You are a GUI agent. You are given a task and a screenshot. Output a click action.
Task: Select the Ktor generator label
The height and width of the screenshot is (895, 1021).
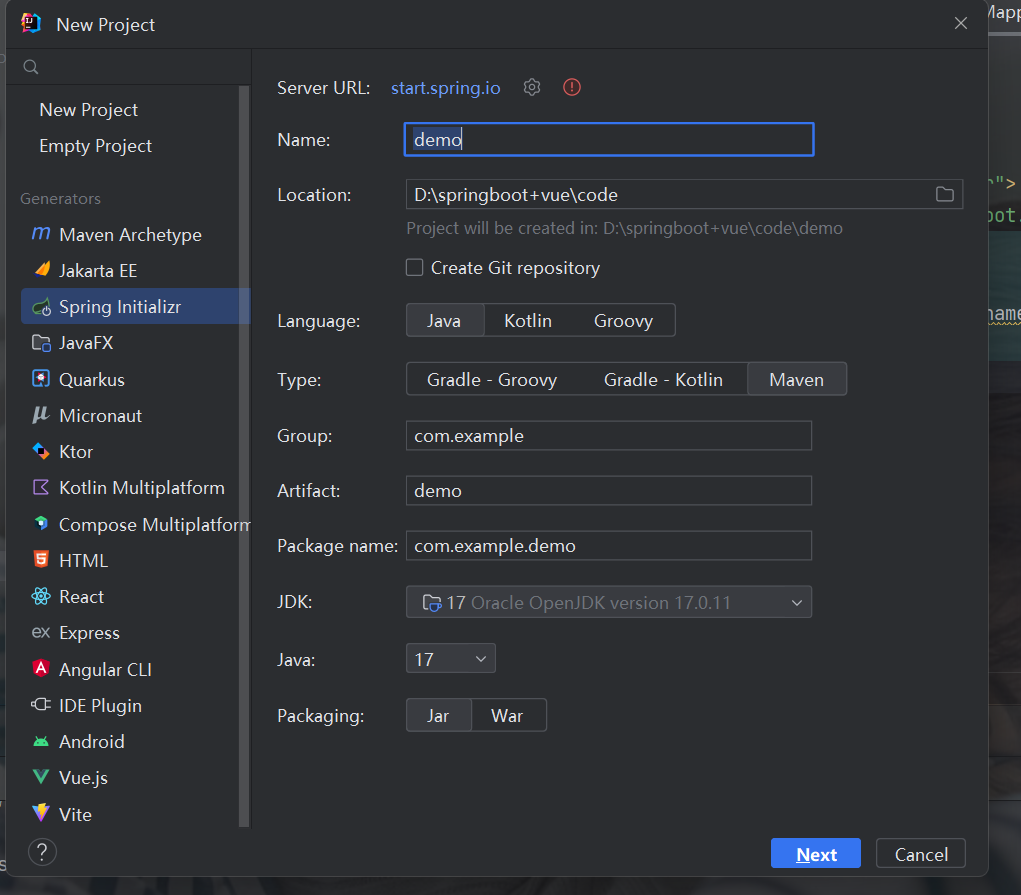coord(76,452)
